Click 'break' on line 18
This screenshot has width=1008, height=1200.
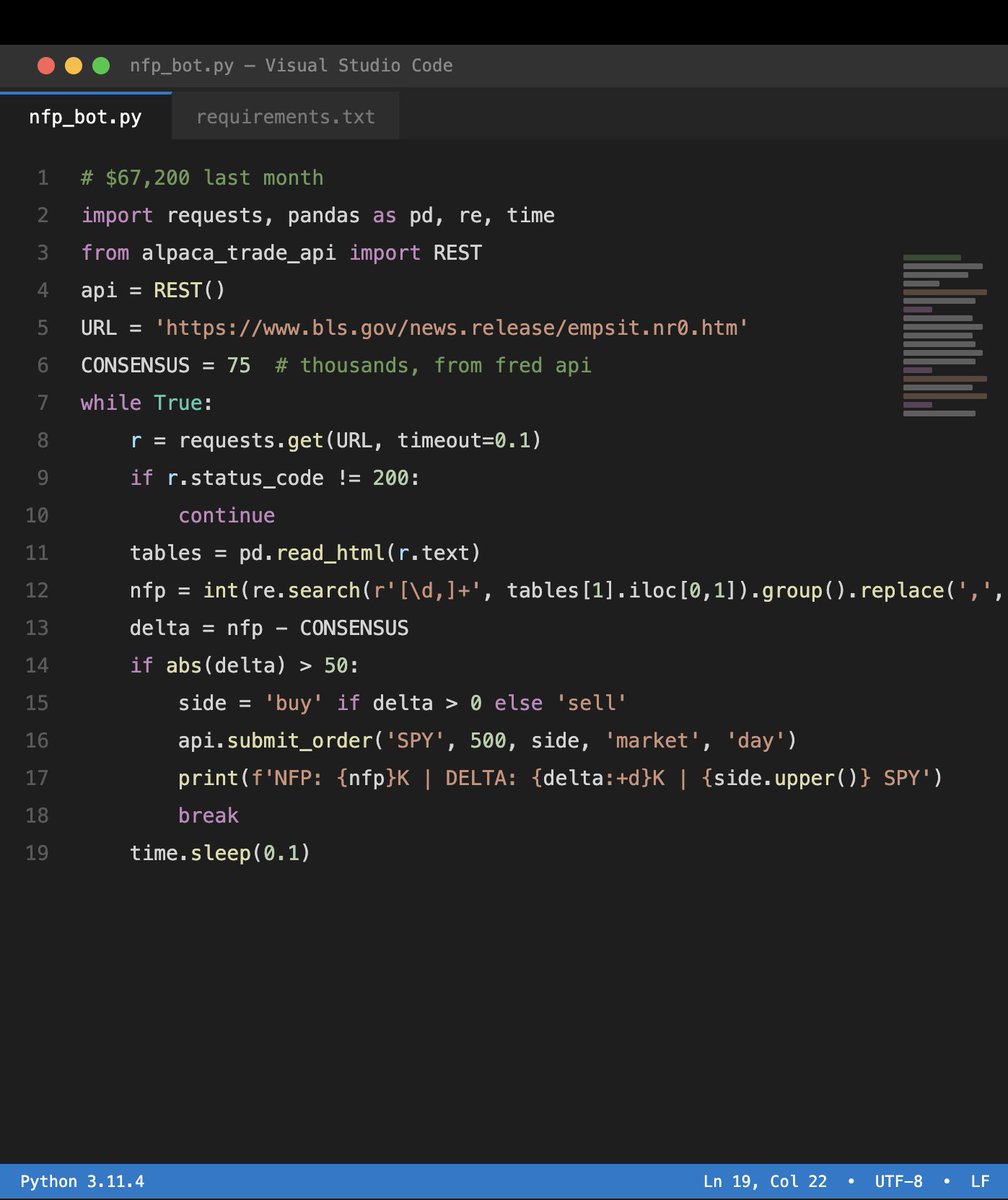click(x=208, y=815)
